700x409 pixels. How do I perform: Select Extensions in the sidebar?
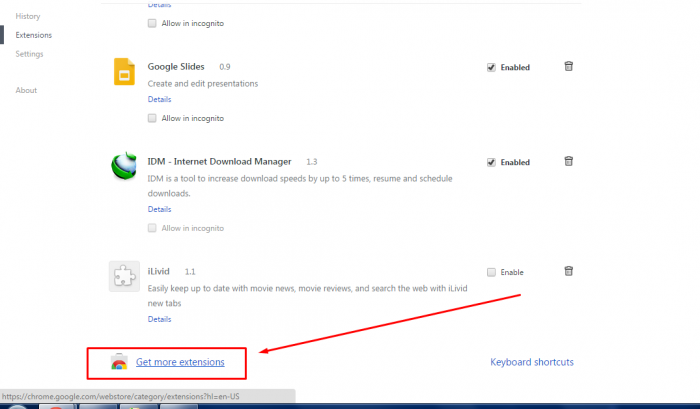tap(33, 35)
